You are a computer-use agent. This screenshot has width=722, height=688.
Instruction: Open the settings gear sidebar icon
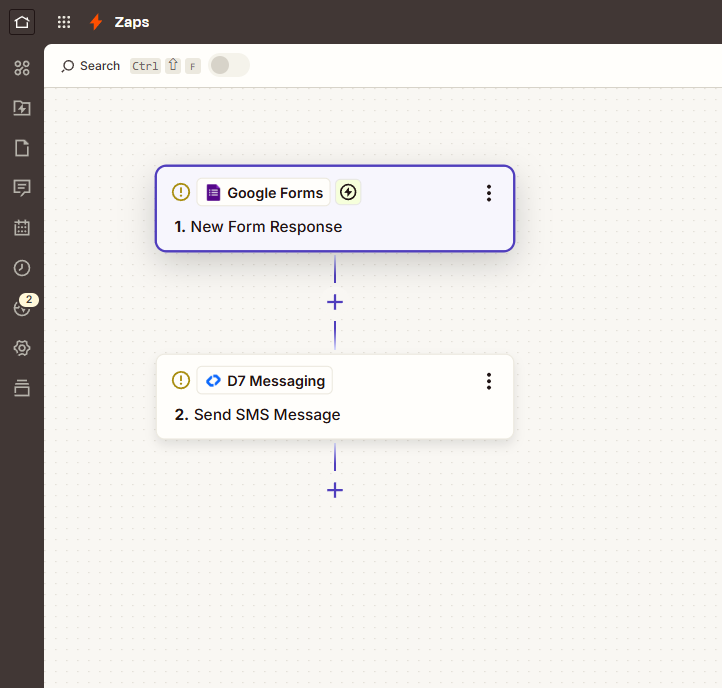tap(22, 348)
